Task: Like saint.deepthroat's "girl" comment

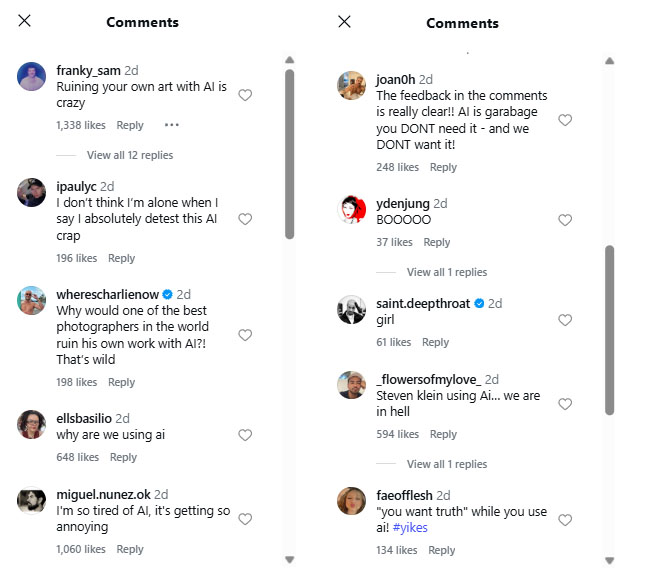Action: (x=565, y=320)
